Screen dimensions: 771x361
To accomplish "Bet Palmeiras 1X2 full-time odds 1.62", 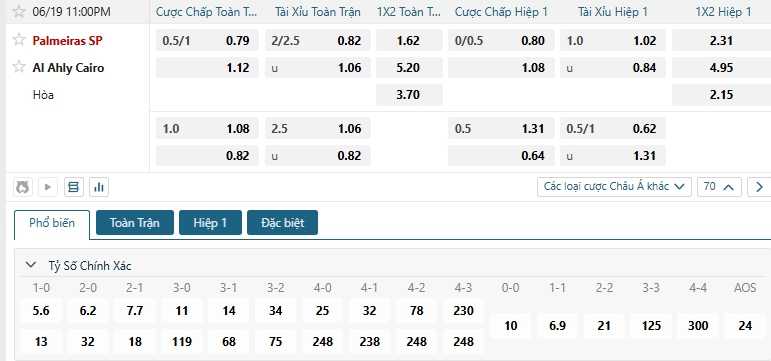I will coord(410,40).
